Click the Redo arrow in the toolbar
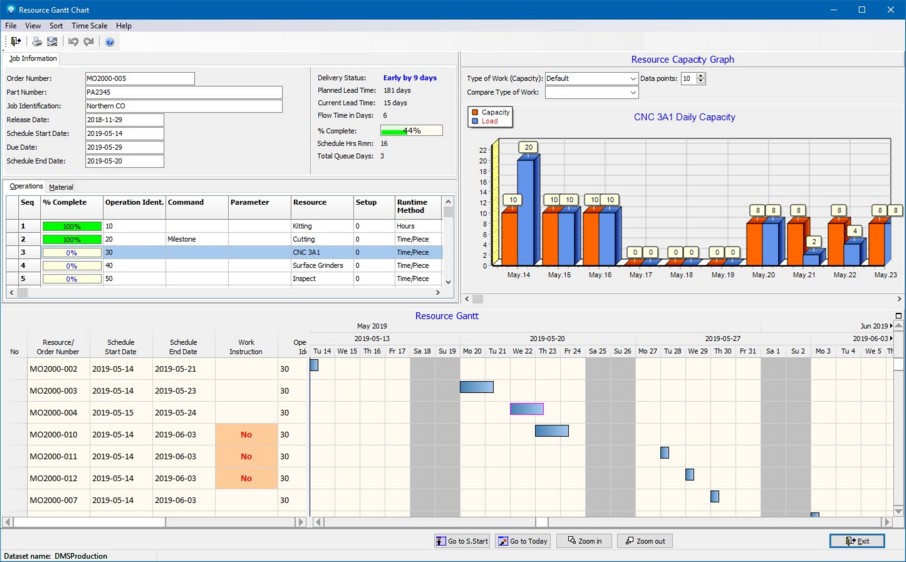906x562 pixels. (89, 42)
